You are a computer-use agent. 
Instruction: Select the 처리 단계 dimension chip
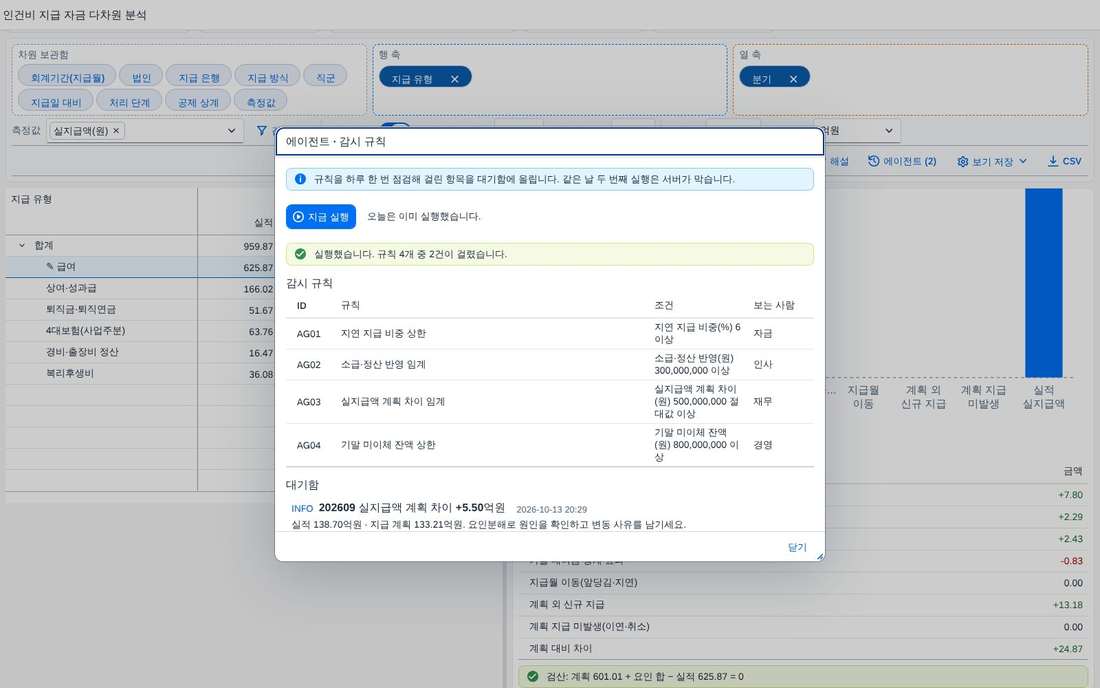[x=129, y=102]
